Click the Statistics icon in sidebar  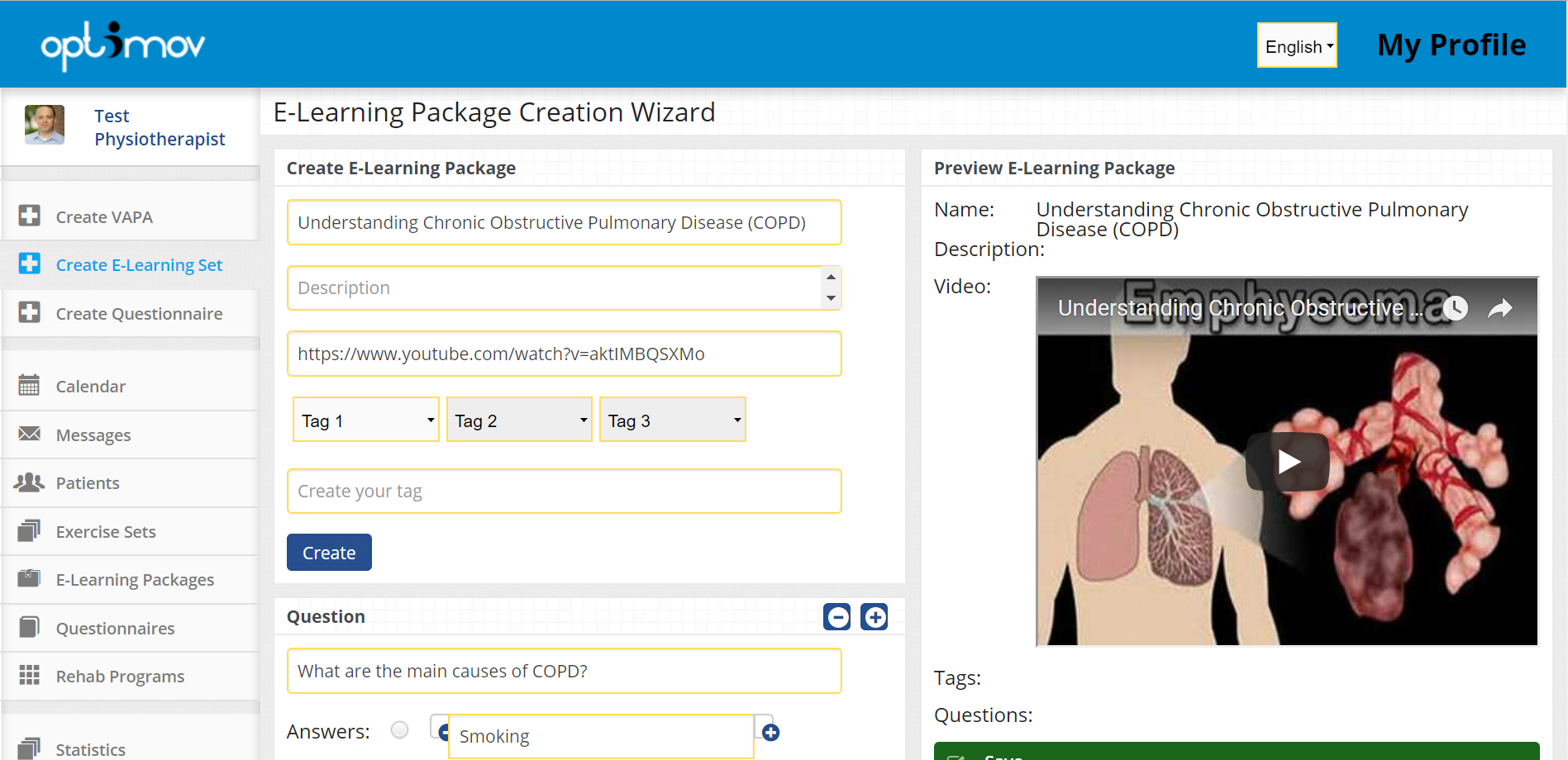(x=29, y=748)
